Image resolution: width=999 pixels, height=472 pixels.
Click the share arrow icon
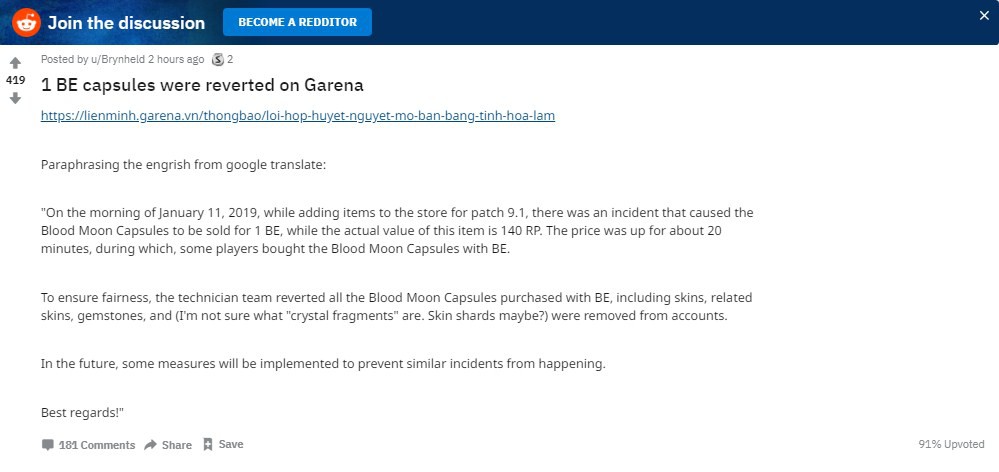[x=150, y=445]
